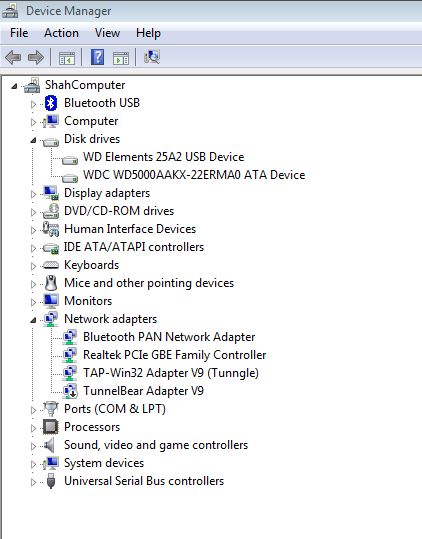Expand the Universal Serial Bus controllers node

(x=33, y=482)
